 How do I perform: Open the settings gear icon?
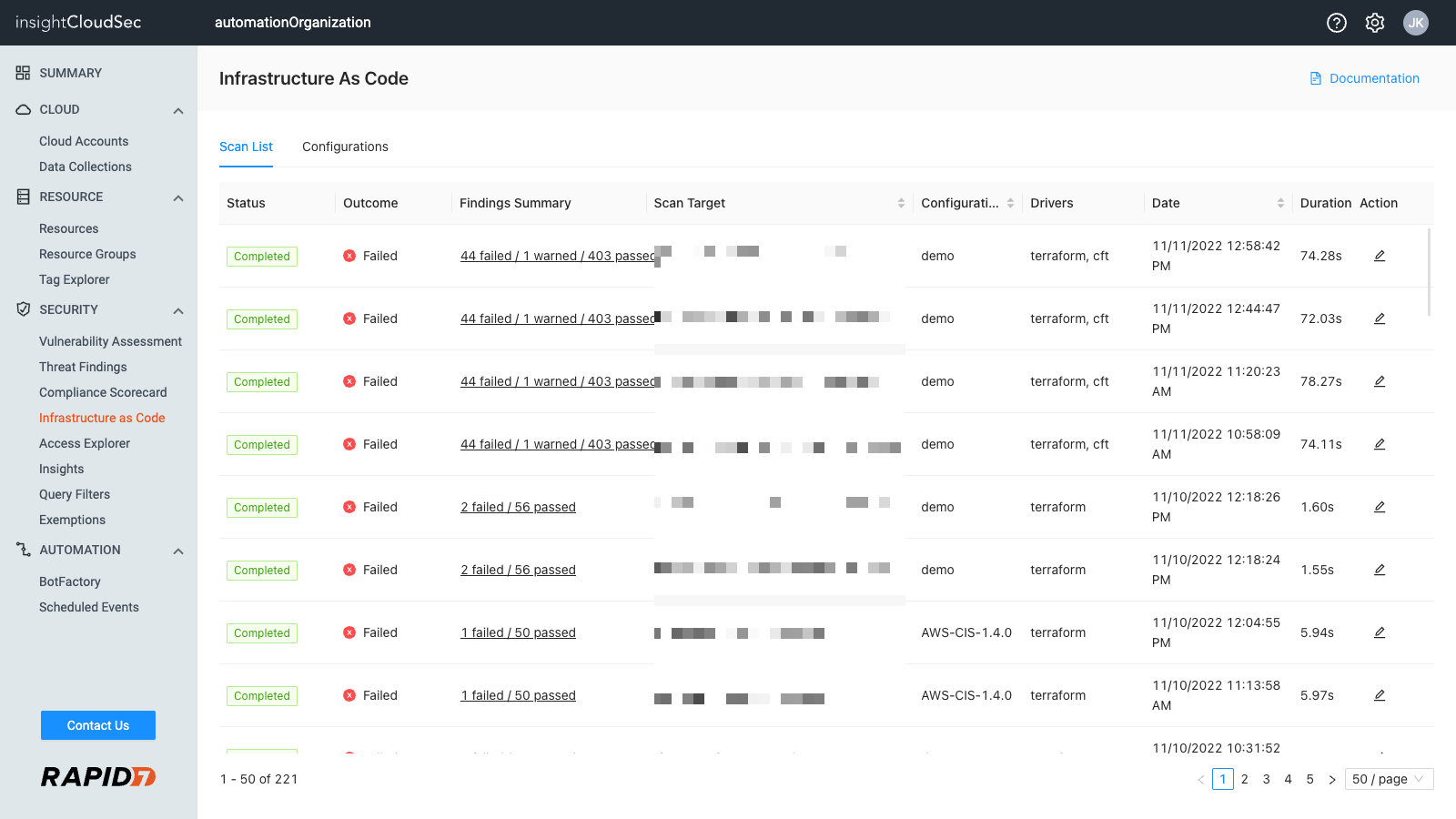[1375, 23]
